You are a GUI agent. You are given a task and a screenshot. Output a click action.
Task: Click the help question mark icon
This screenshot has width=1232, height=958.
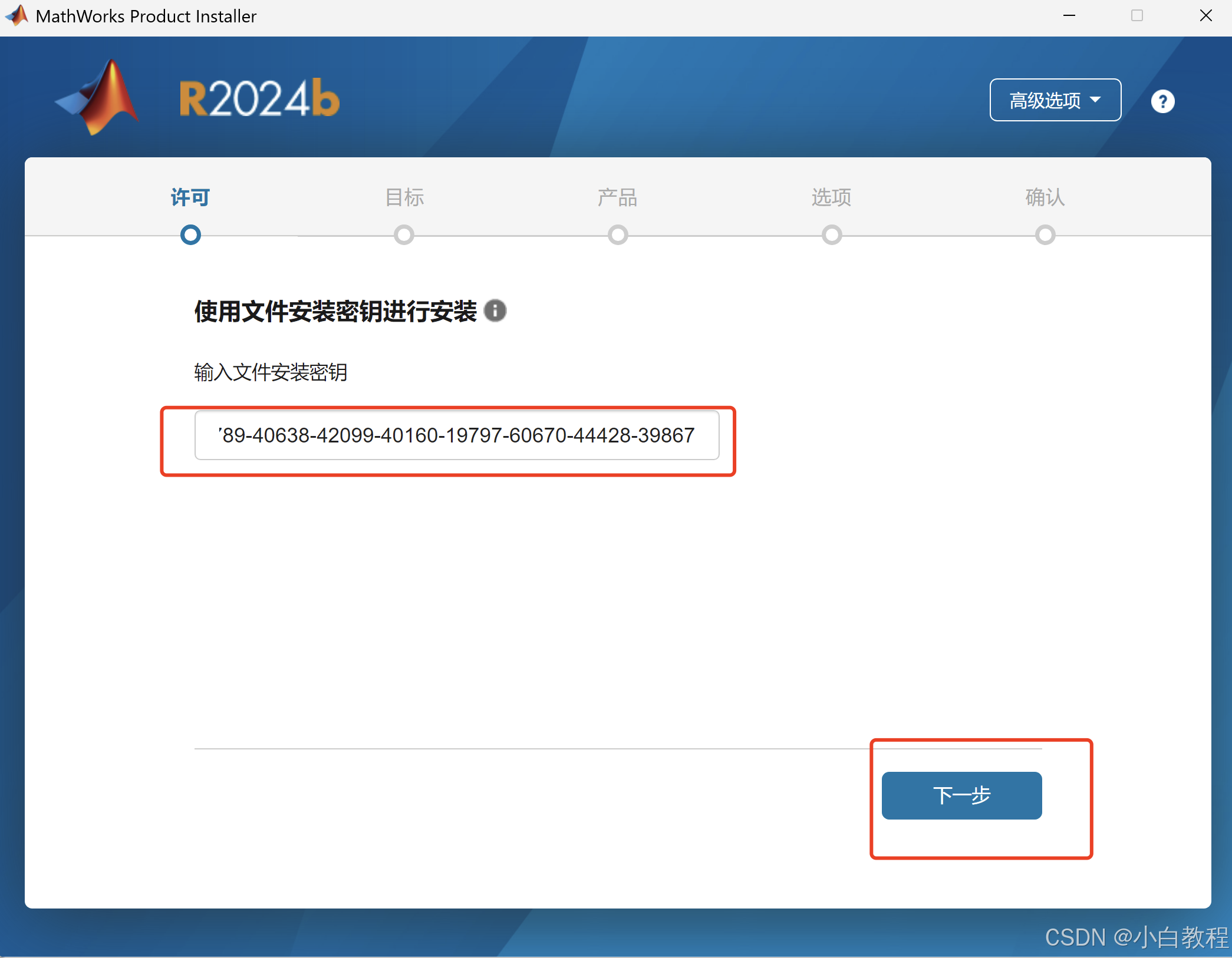(1162, 101)
